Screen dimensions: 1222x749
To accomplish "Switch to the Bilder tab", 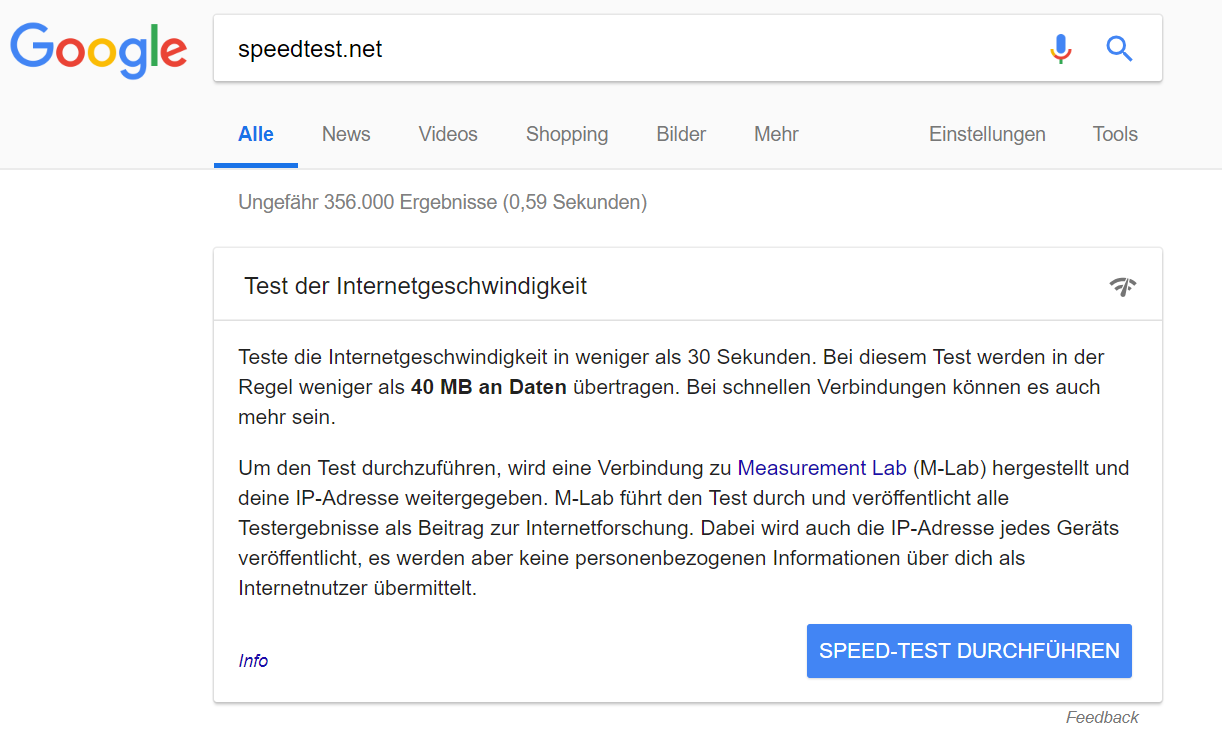I will click(680, 133).
